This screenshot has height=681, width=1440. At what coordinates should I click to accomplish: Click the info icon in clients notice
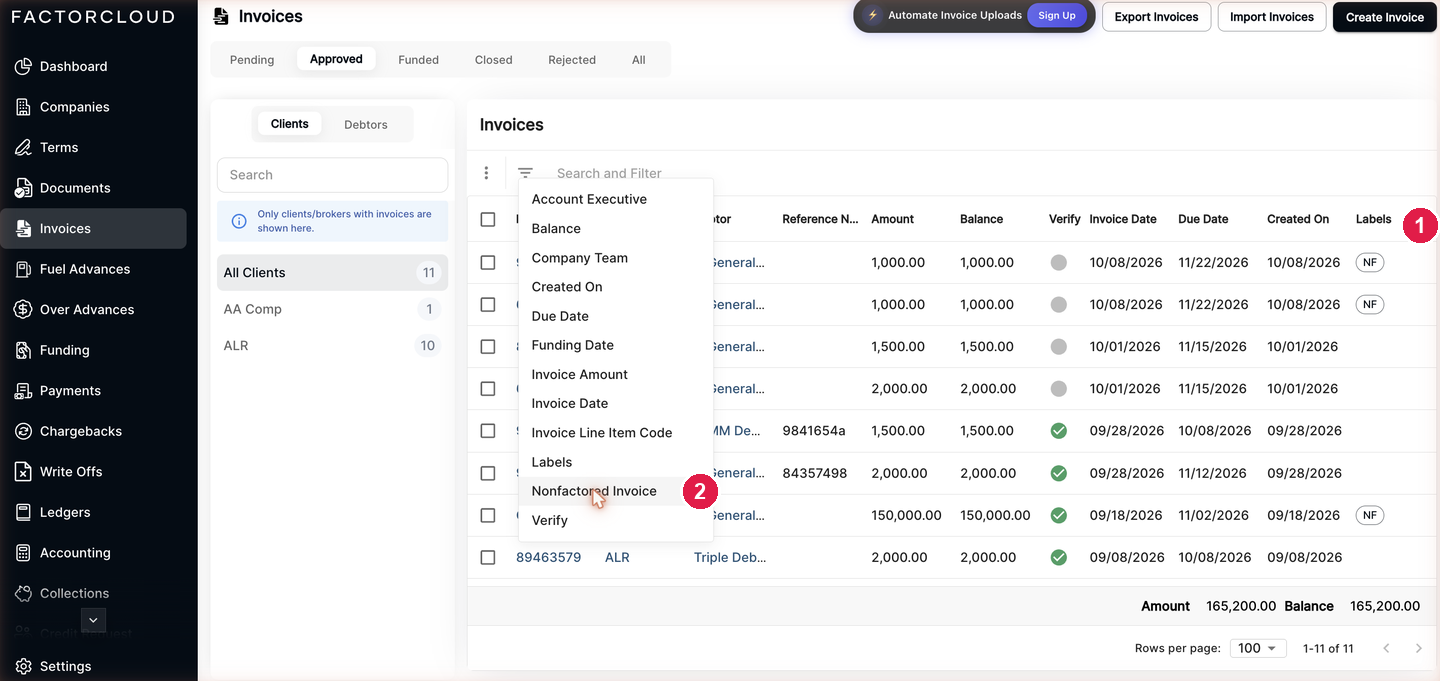point(239,221)
